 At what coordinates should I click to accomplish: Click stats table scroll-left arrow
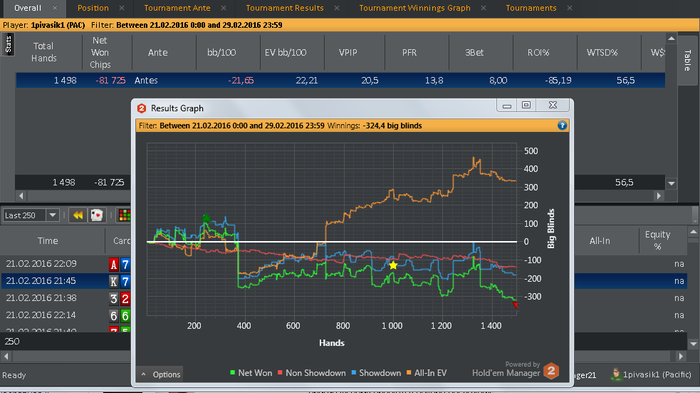(21, 196)
